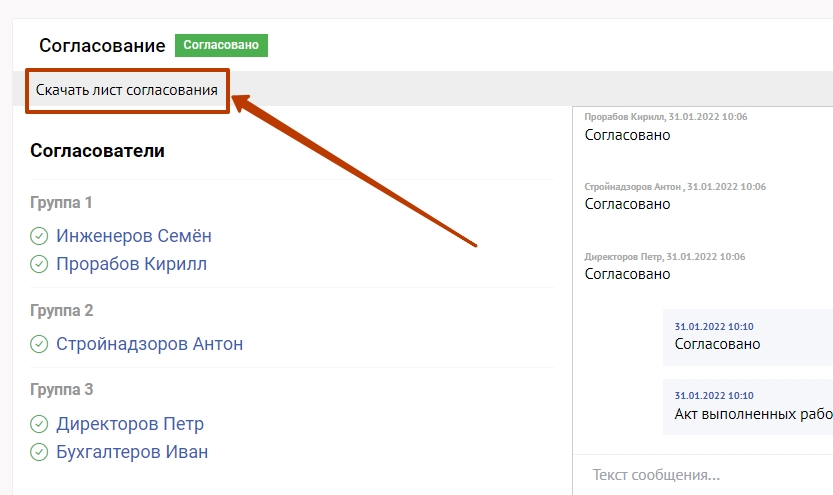
Task: Open approver Стройнадзоров Антон's profile link
Action: click(149, 345)
